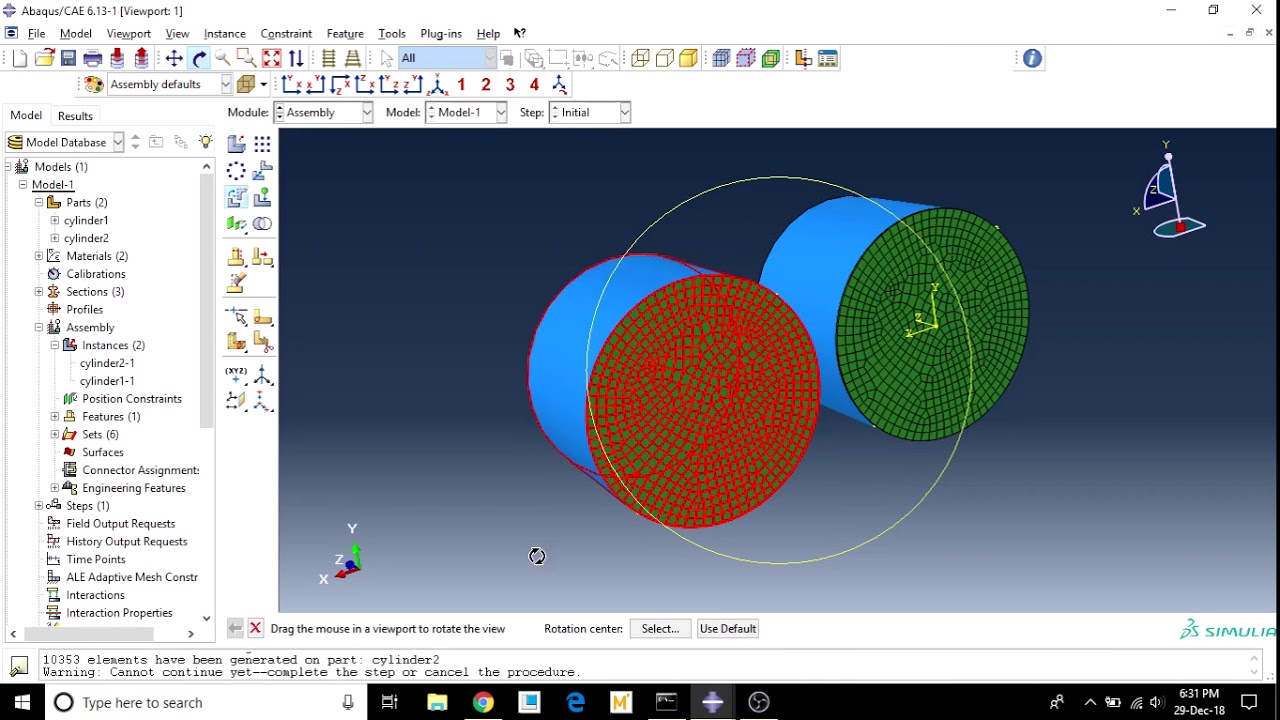This screenshot has height=720, width=1280.
Task: Expand the Sections (3) tree node
Action: pyautogui.click(x=39, y=292)
